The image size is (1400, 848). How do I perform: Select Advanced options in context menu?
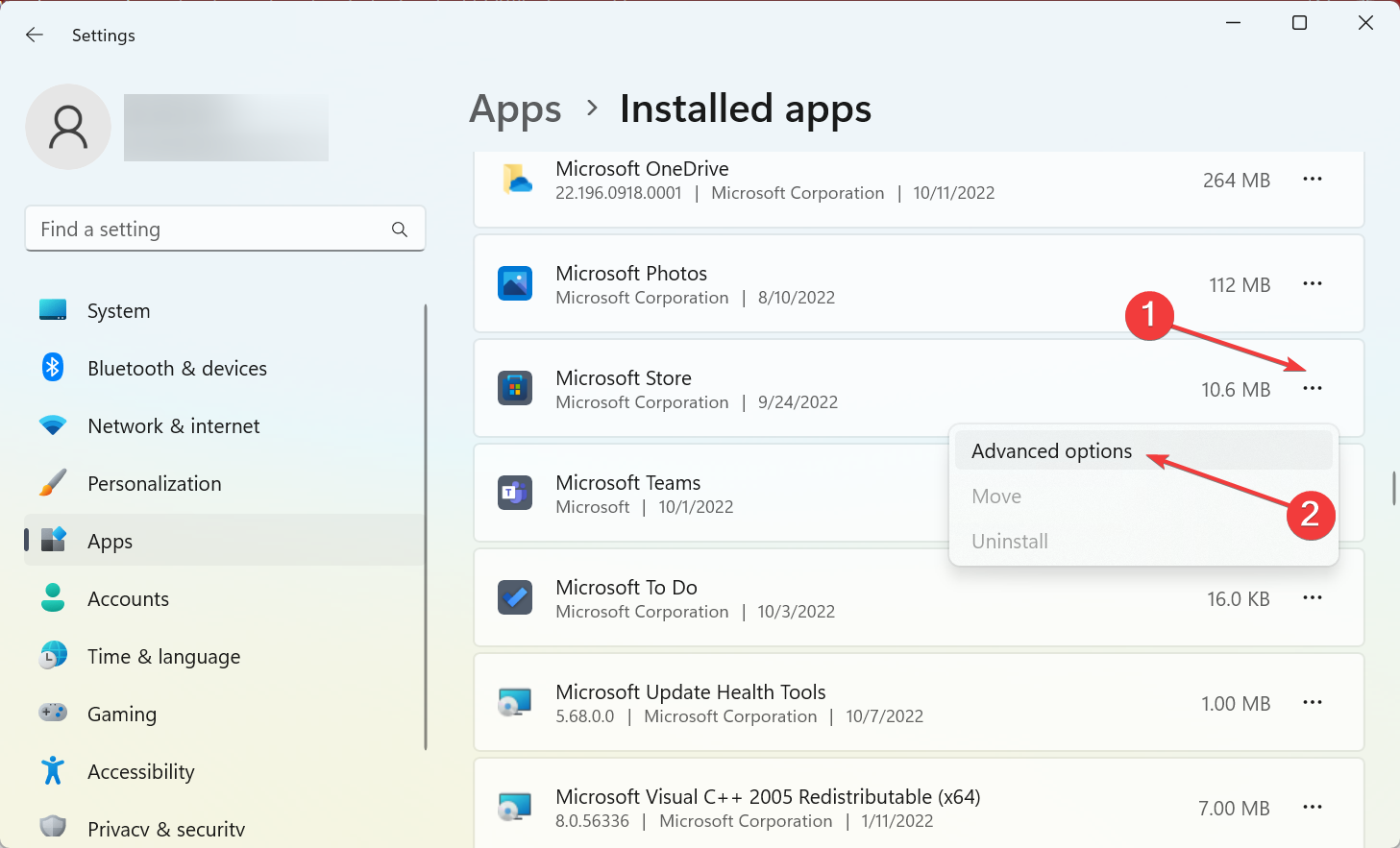(1143, 451)
